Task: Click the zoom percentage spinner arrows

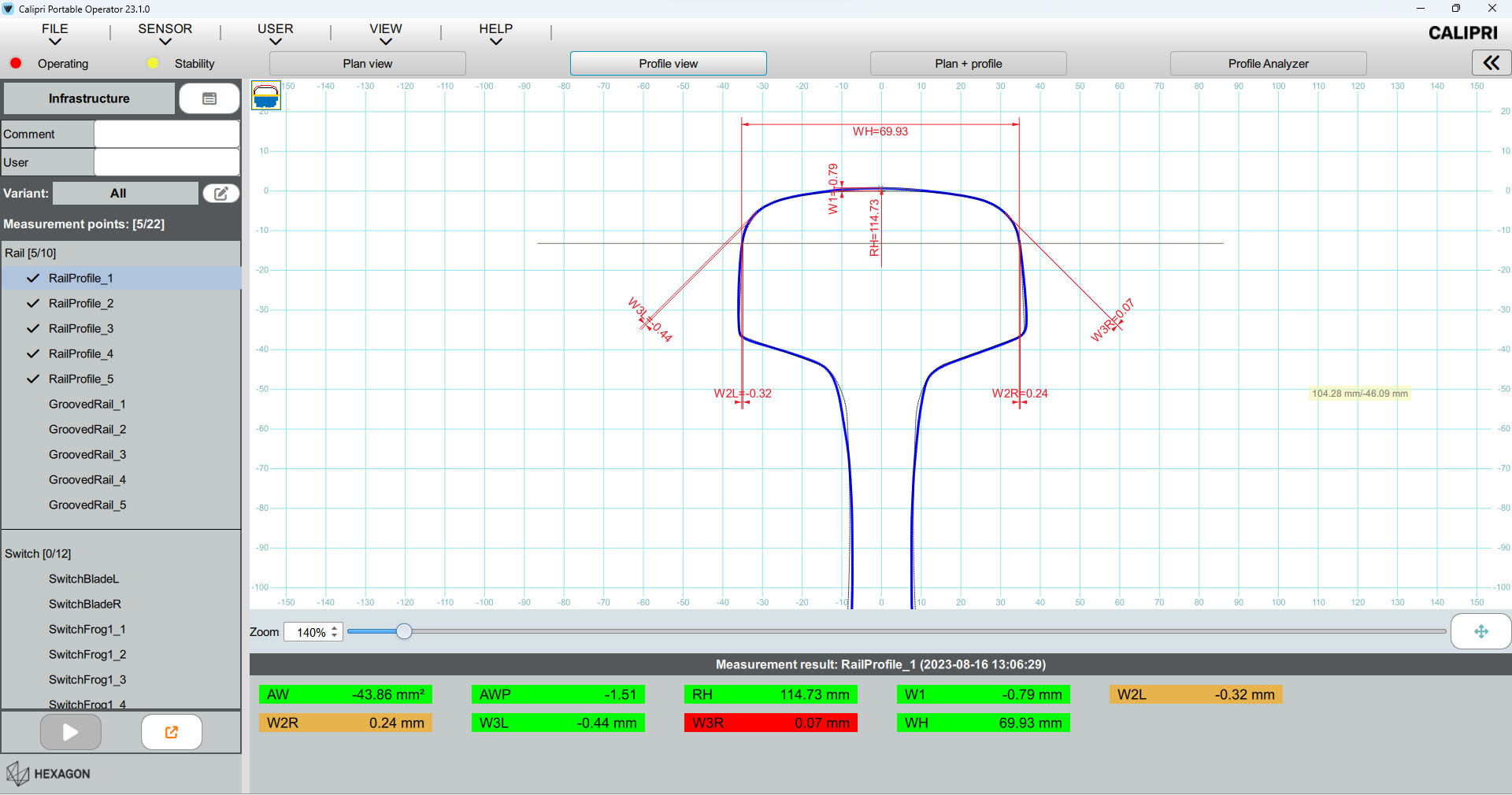Action: (x=335, y=632)
